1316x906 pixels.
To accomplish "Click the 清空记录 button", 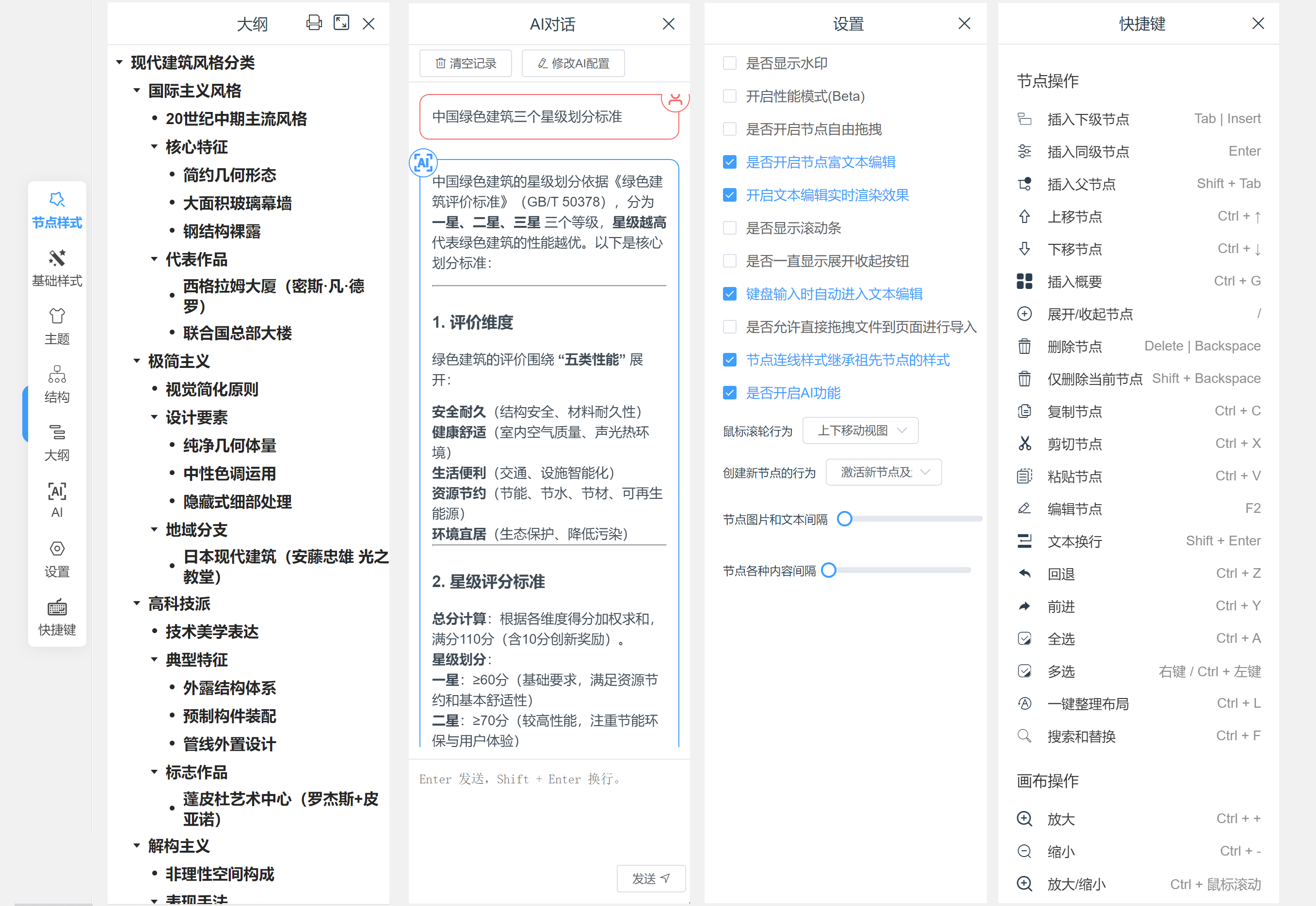I will point(465,63).
